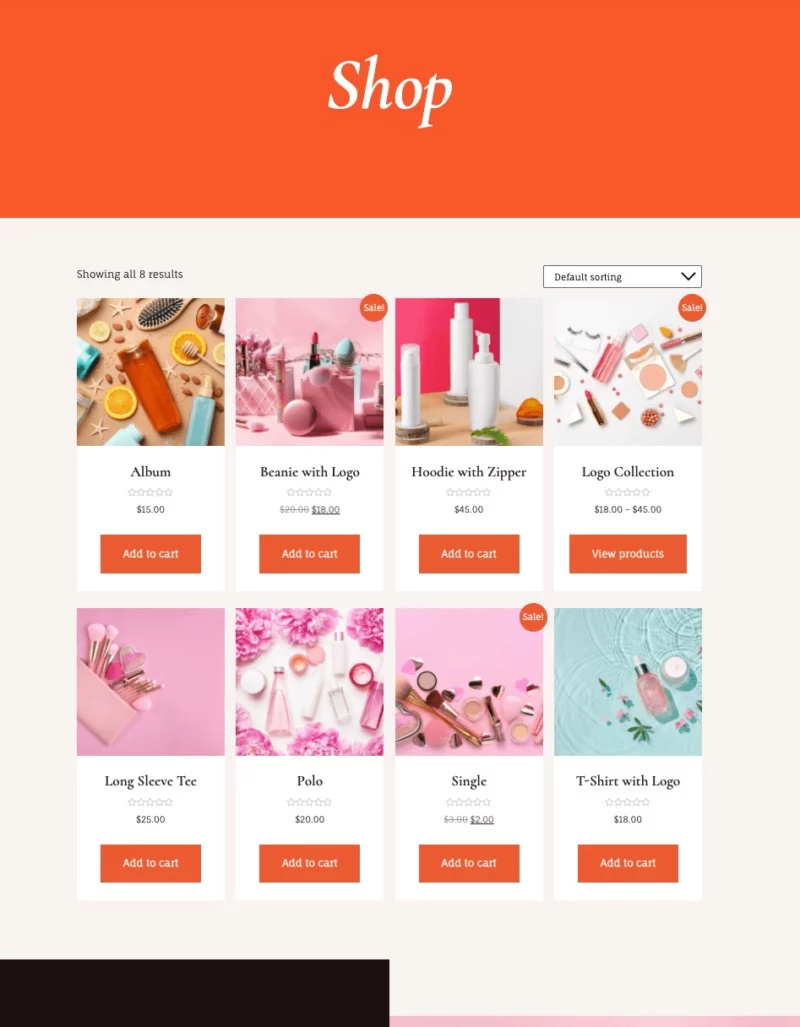Click the star rating under Long Sleeve Tee
The image size is (800, 1027).
point(151,802)
